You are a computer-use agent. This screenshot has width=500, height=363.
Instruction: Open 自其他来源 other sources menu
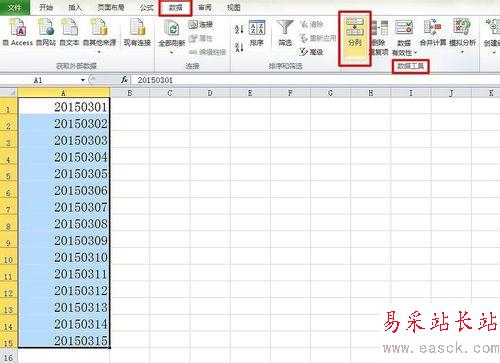99,35
